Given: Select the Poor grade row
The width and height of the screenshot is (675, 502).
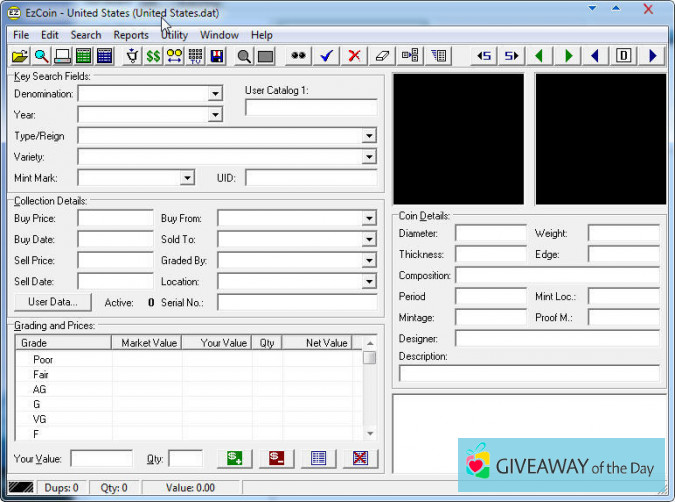Looking at the screenshot, I should pyautogui.click(x=43, y=359).
